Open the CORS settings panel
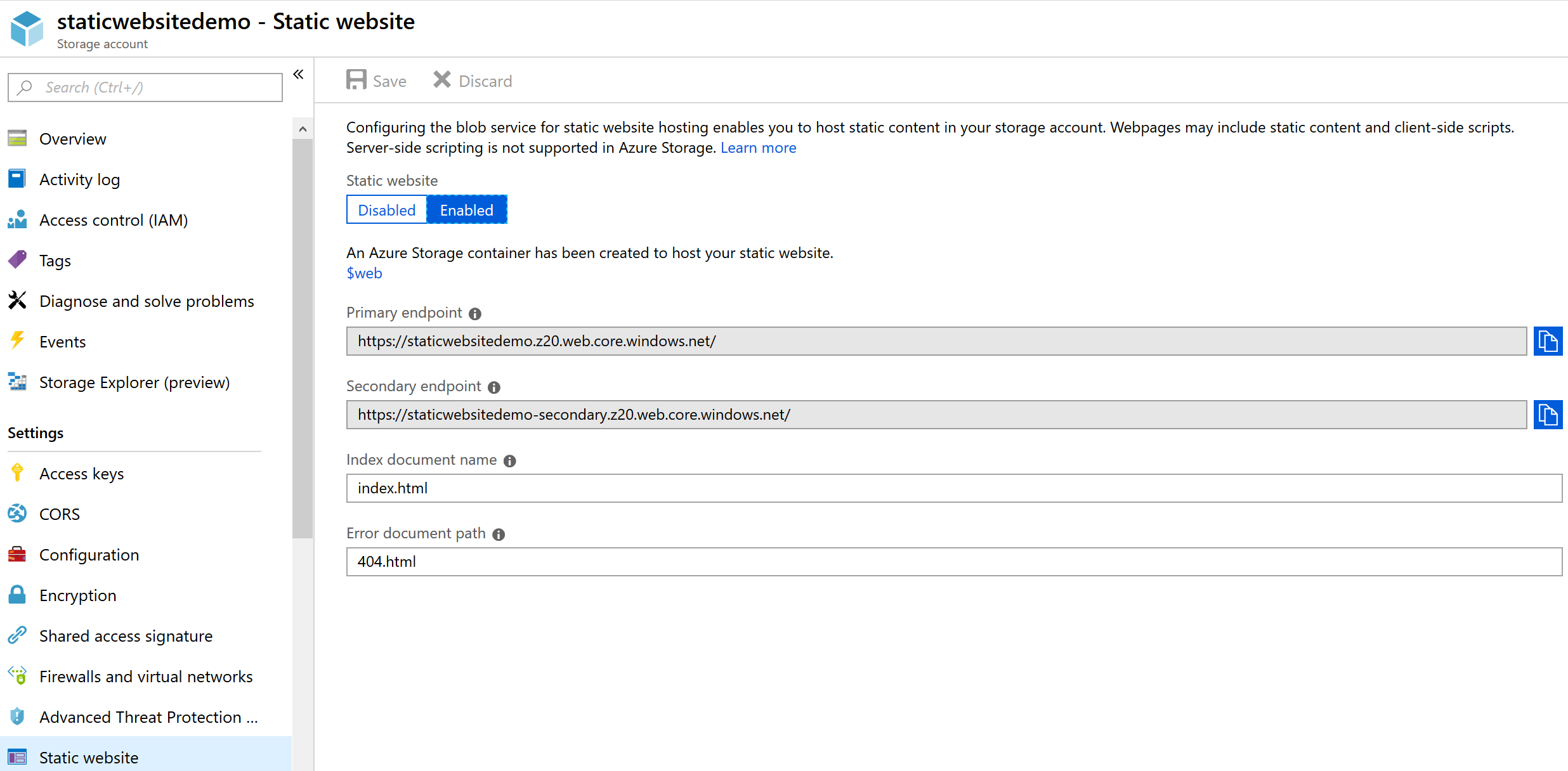1568x771 pixels. tap(58, 513)
